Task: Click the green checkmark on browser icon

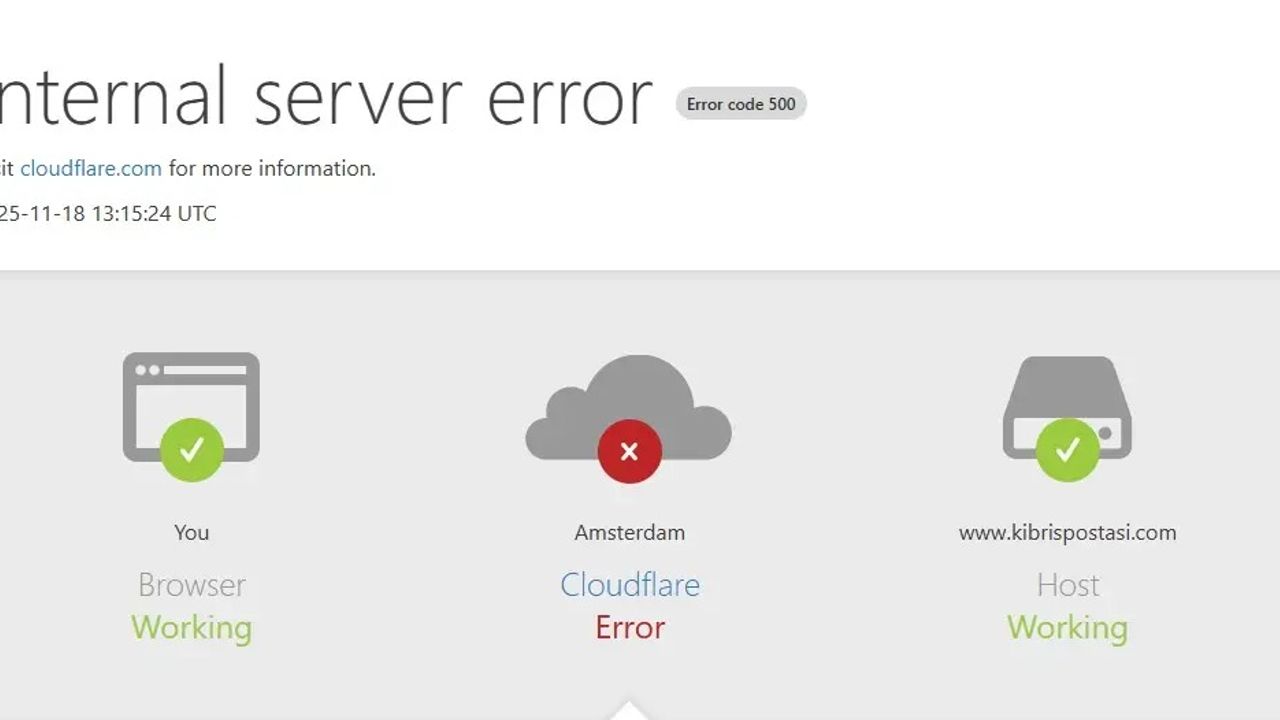Action: tap(191, 450)
